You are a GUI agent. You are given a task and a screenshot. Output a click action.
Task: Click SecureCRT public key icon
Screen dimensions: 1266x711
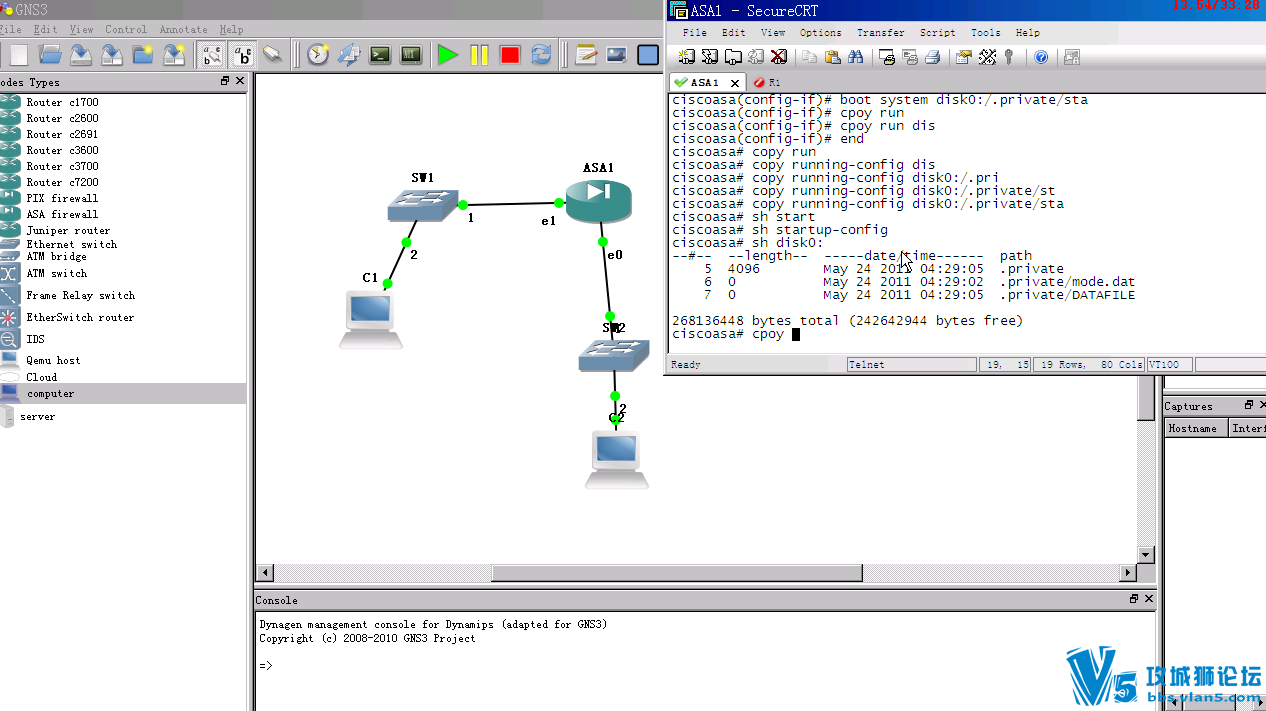1009,57
